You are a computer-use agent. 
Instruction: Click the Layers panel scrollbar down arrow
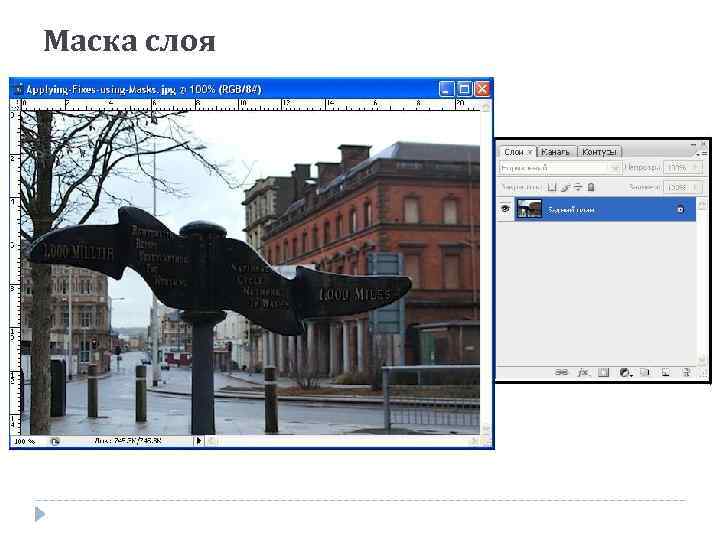[702, 360]
